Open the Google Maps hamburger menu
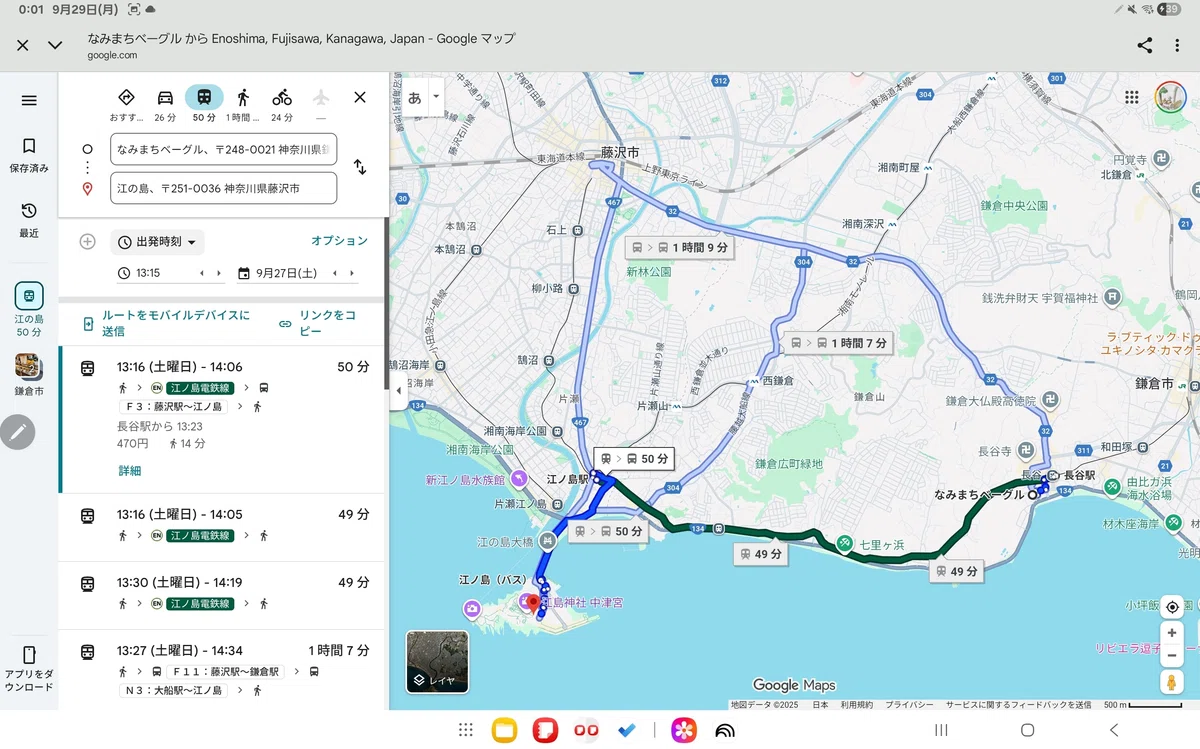1200x749 pixels. click(x=29, y=100)
